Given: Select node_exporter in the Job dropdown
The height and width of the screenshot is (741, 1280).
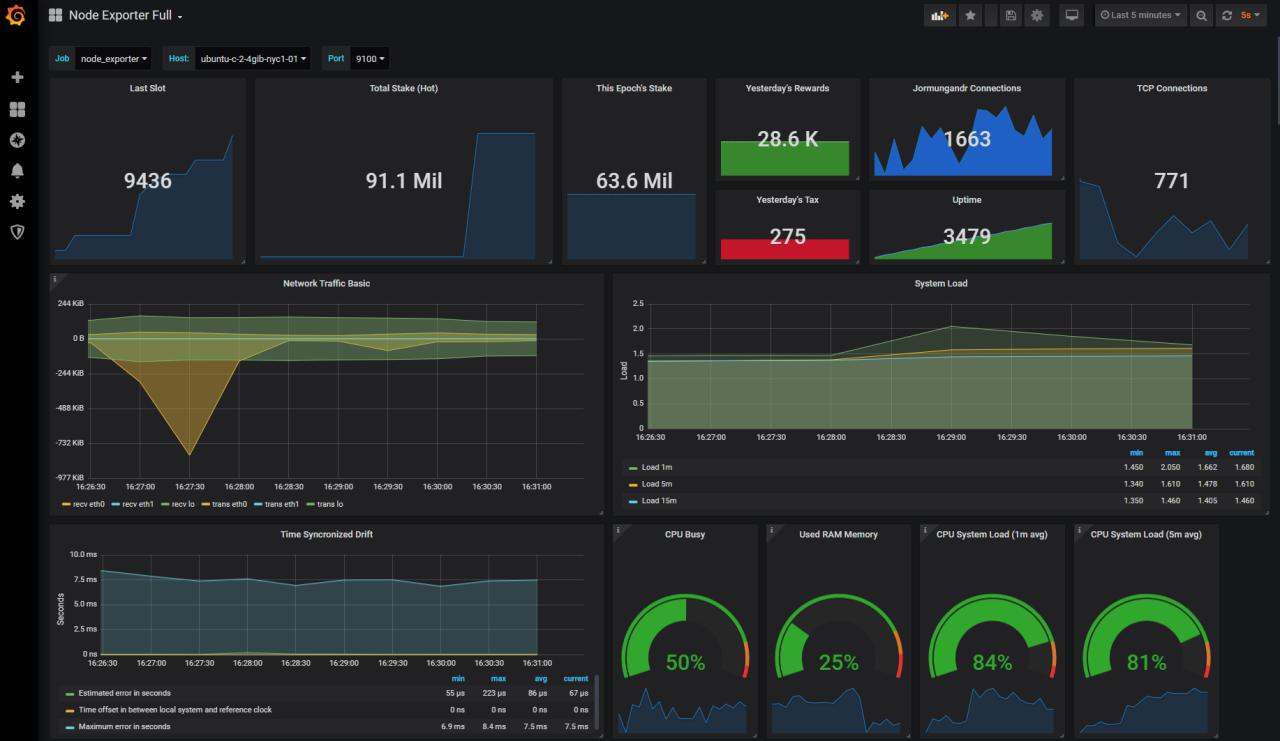Looking at the screenshot, I should pos(113,58).
